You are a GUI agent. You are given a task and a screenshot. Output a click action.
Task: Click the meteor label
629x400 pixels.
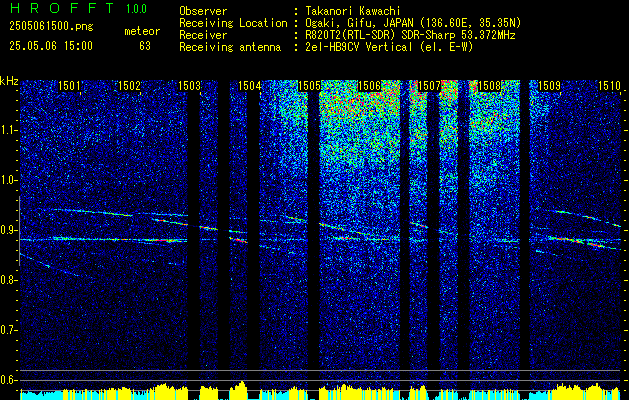point(142,31)
